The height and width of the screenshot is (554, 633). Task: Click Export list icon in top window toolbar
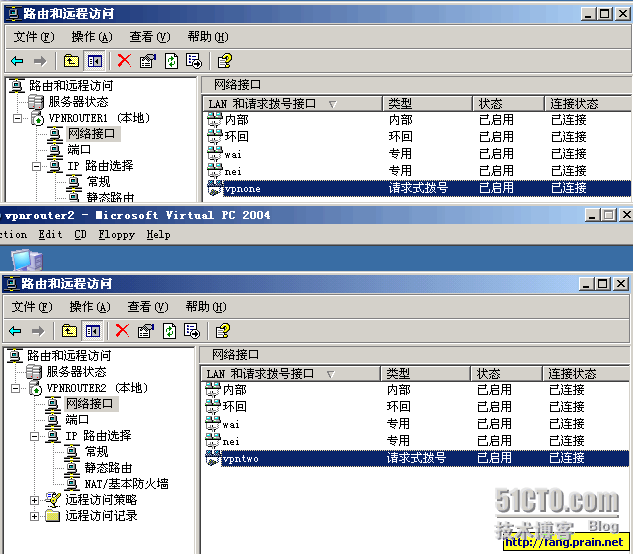click(x=194, y=61)
